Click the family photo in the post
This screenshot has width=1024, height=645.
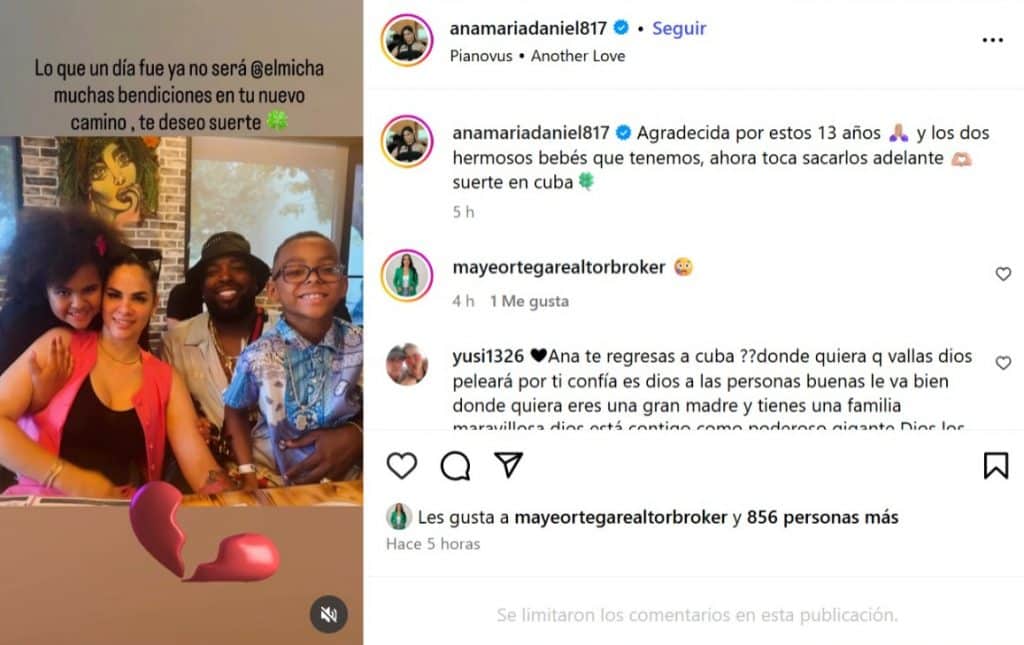(182, 320)
